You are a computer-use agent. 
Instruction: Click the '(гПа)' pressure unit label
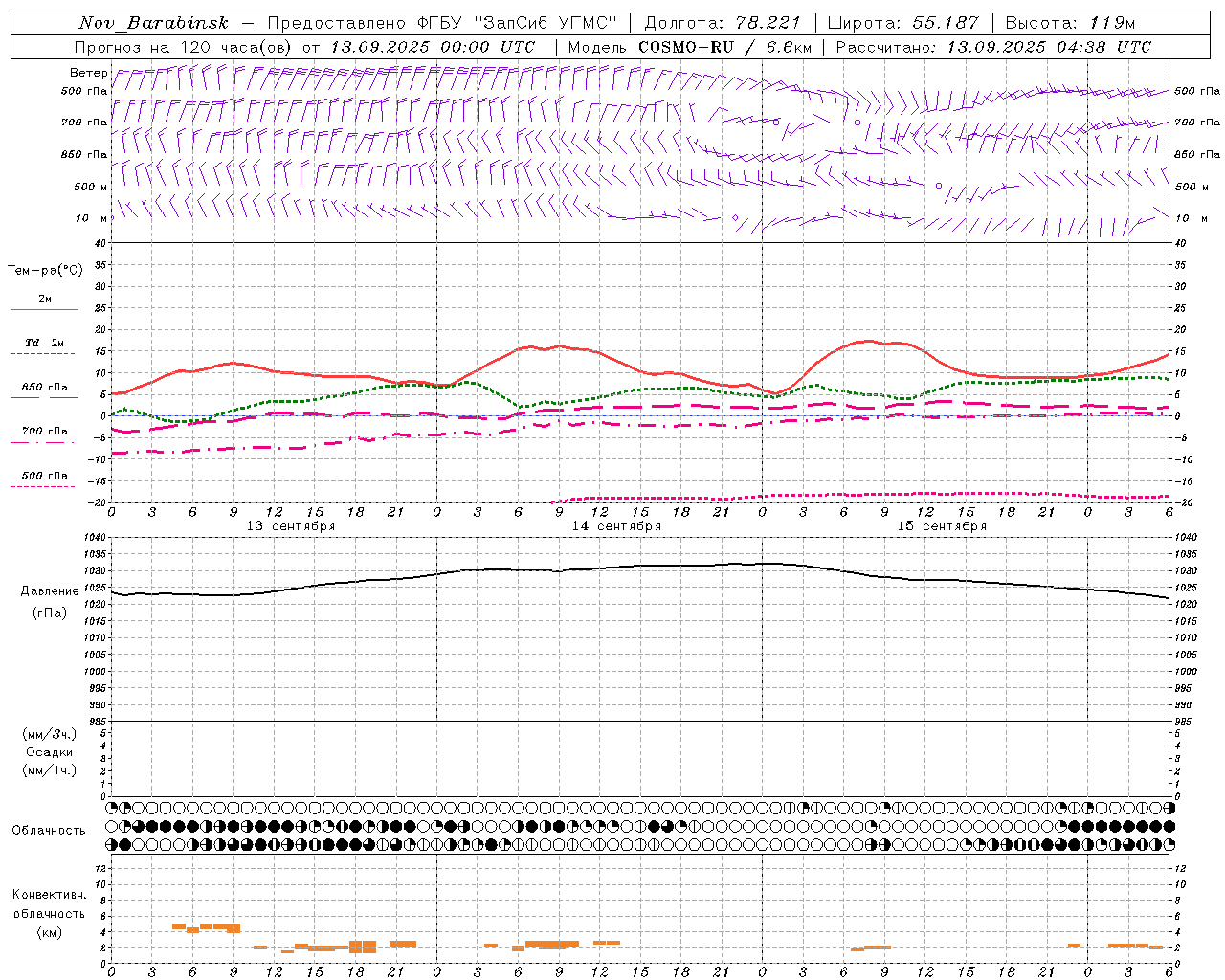[x=50, y=613]
